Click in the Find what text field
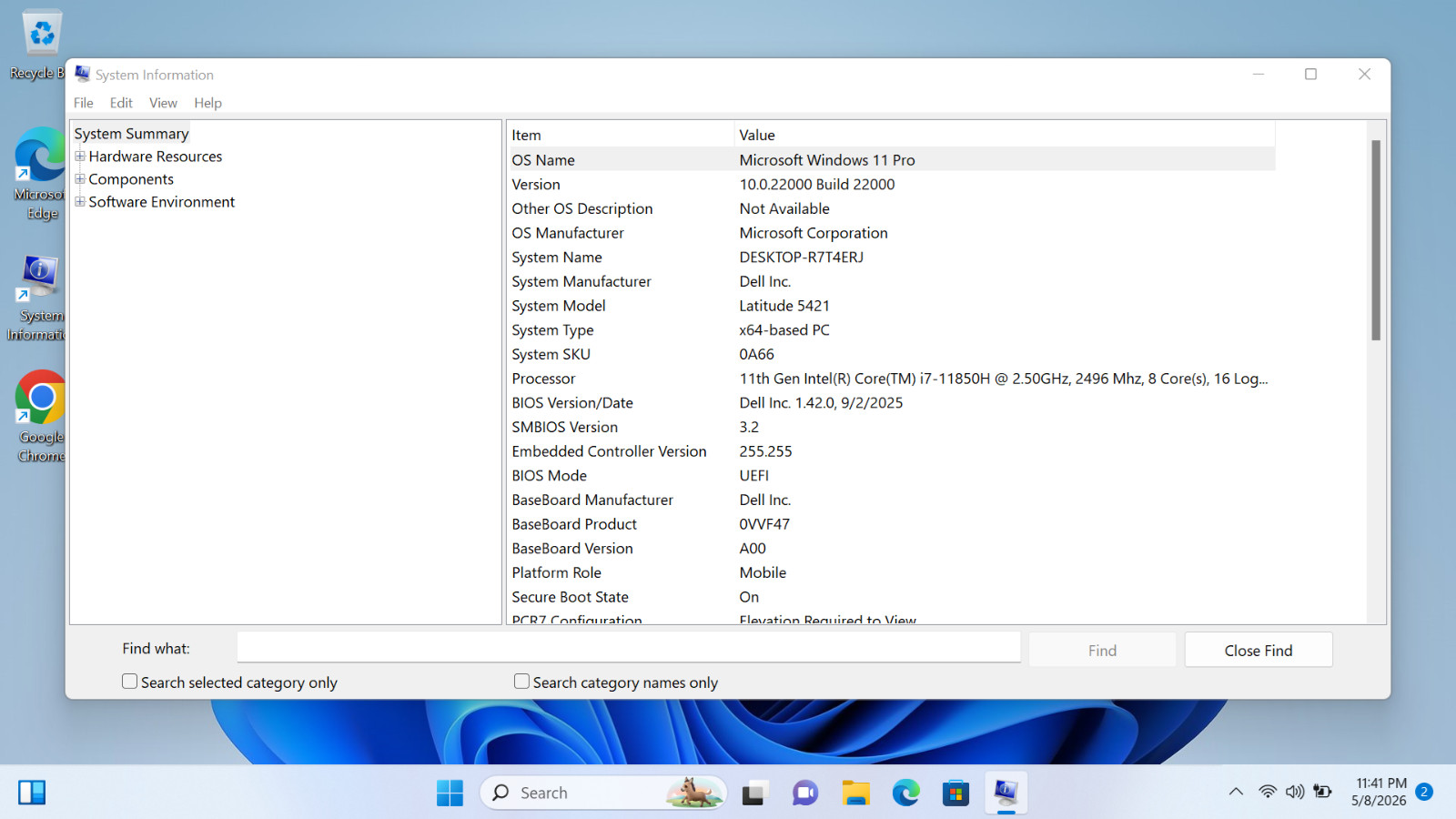This screenshot has width=1456, height=819. pyautogui.click(x=629, y=647)
